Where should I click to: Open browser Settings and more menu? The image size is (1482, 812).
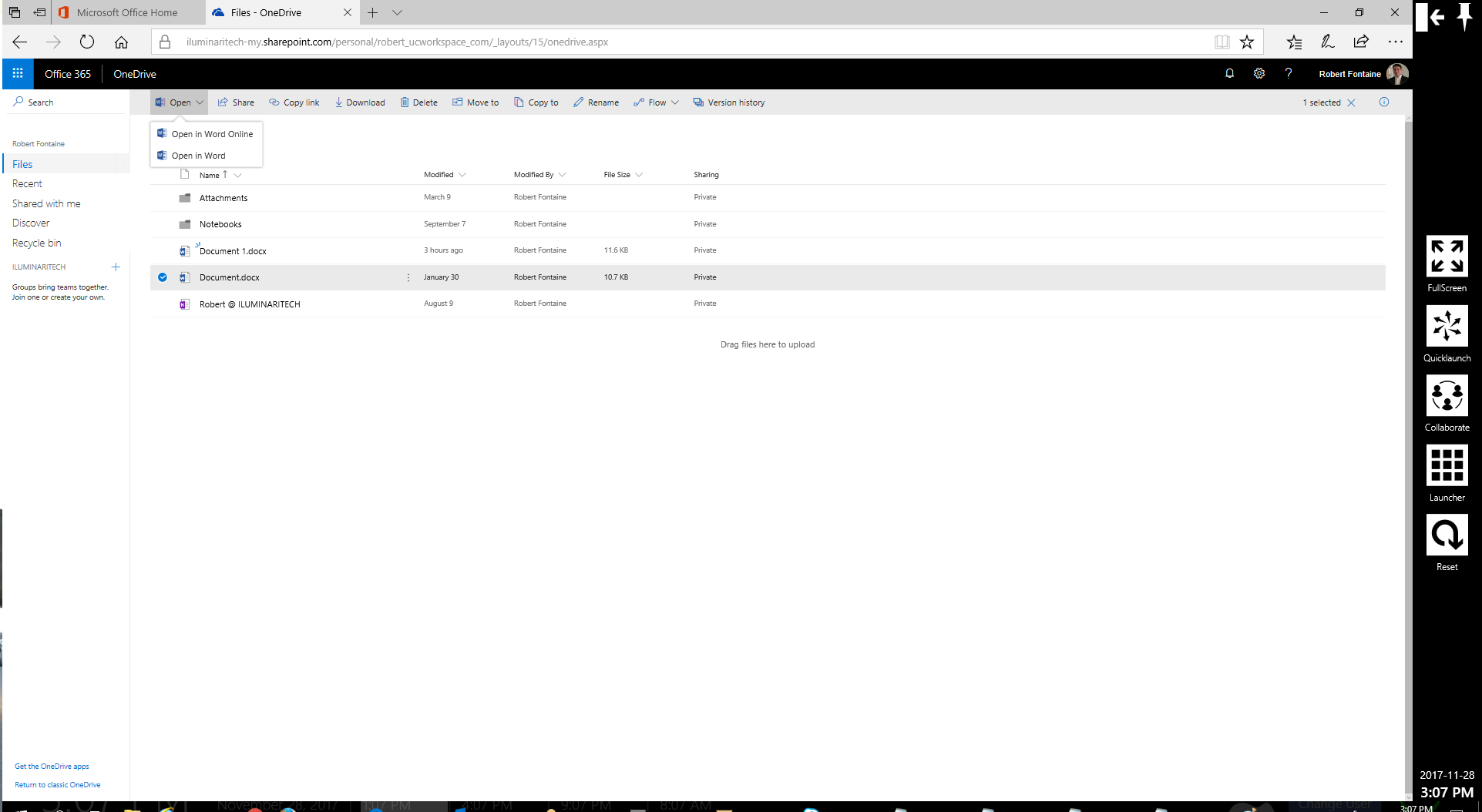(1395, 42)
